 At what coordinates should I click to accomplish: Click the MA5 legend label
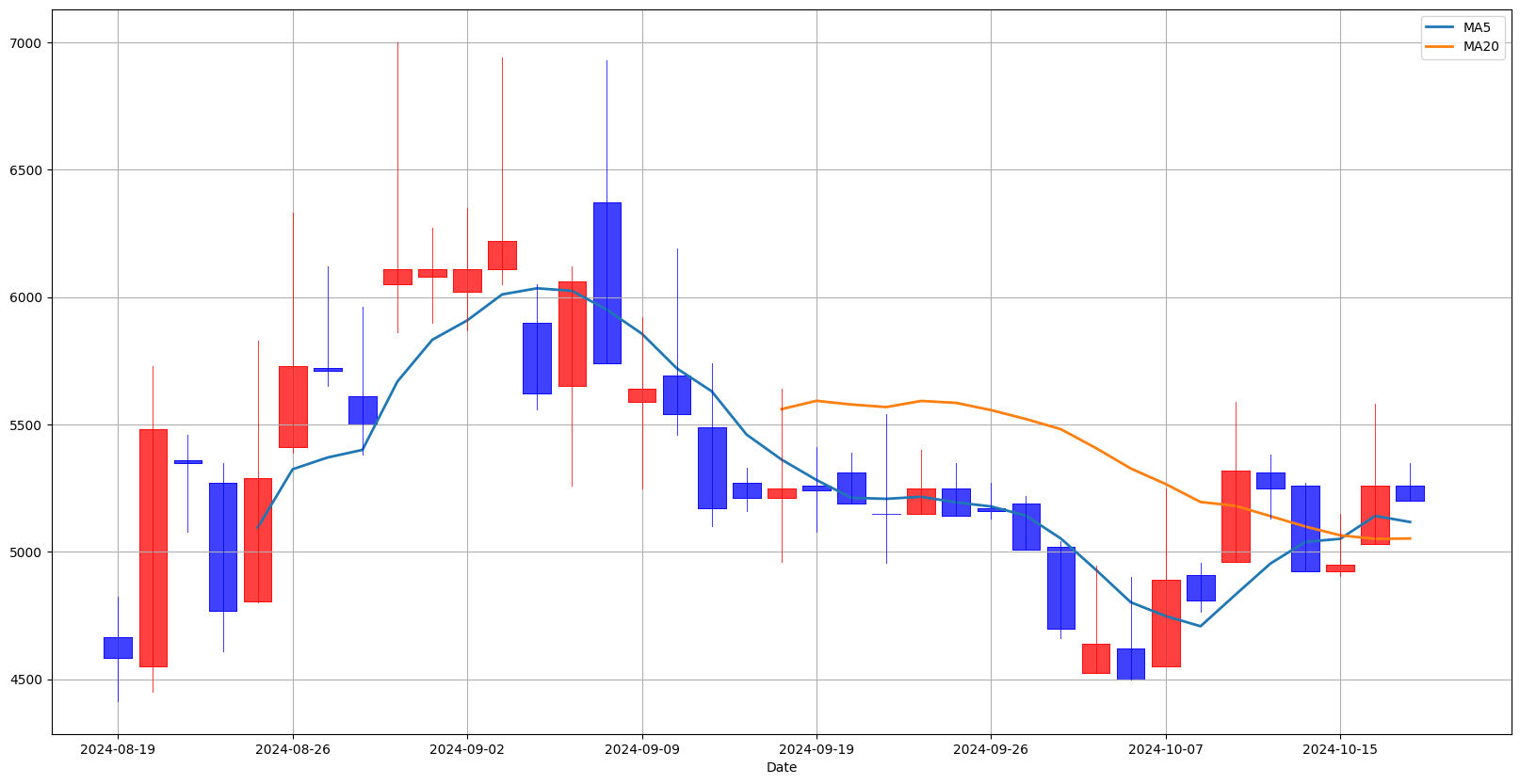[1479, 27]
